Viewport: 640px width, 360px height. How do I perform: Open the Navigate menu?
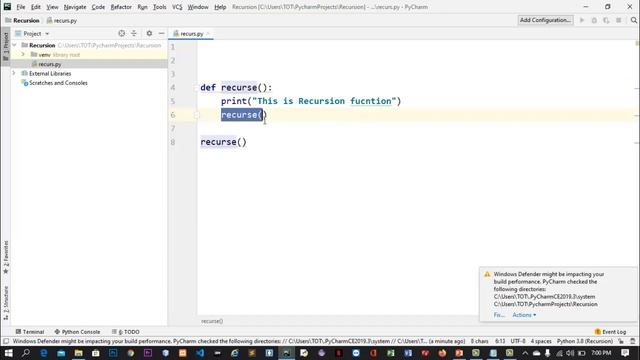75,7
